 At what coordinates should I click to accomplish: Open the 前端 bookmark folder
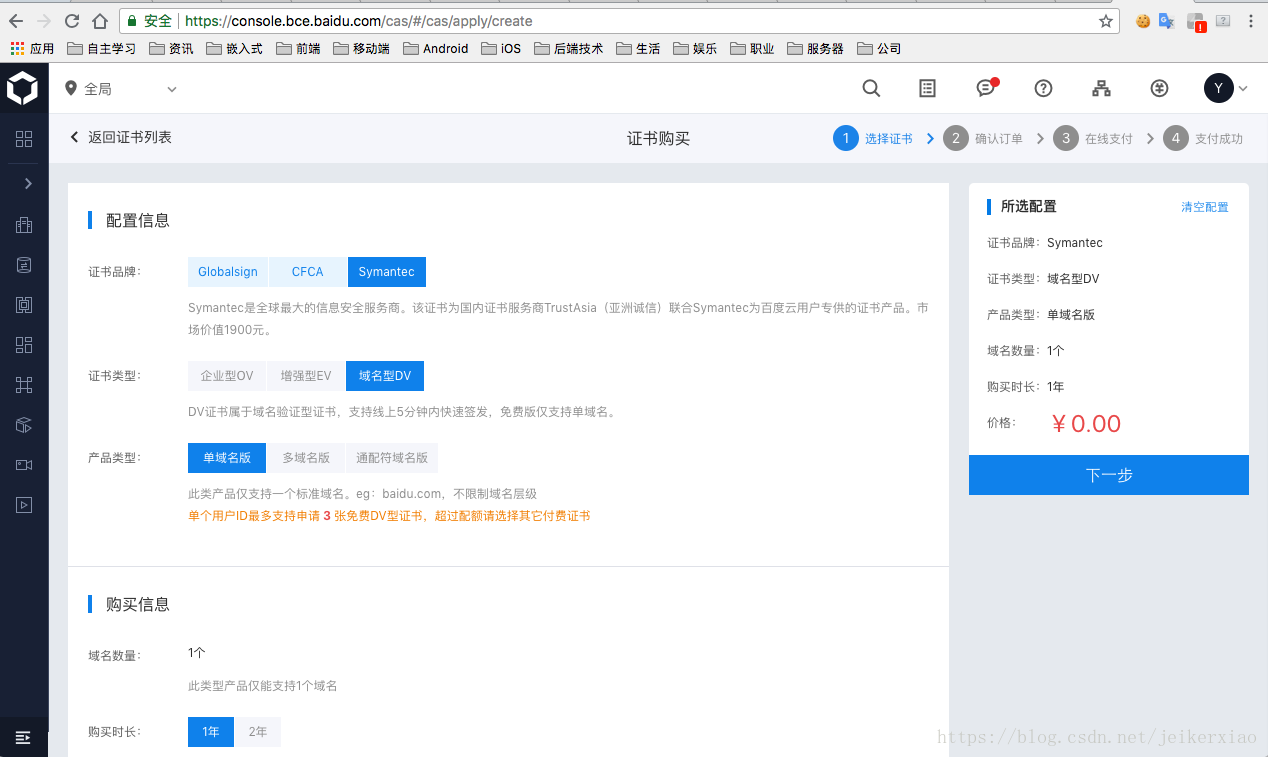tap(298, 48)
